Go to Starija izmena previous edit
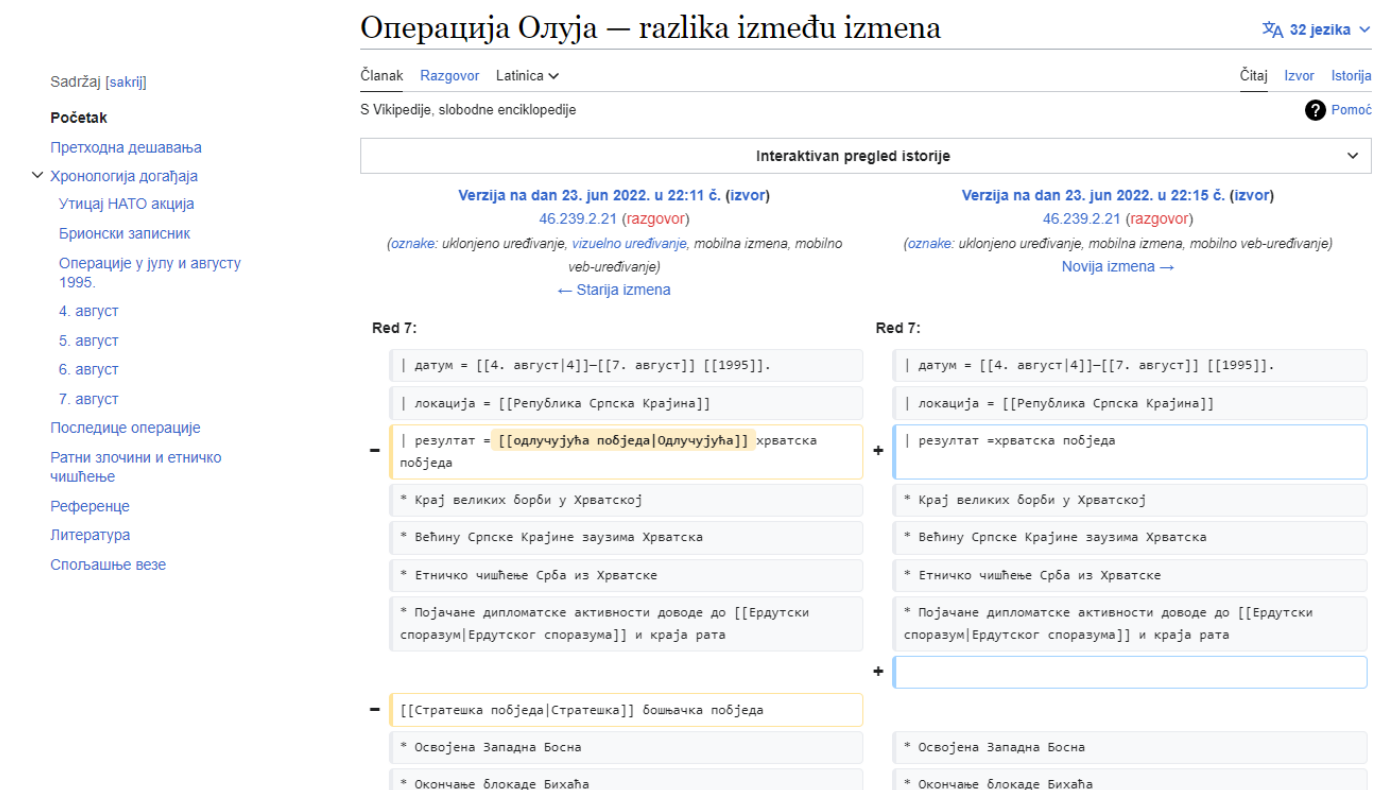Viewport: 1395px width, 790px height. 614,290
